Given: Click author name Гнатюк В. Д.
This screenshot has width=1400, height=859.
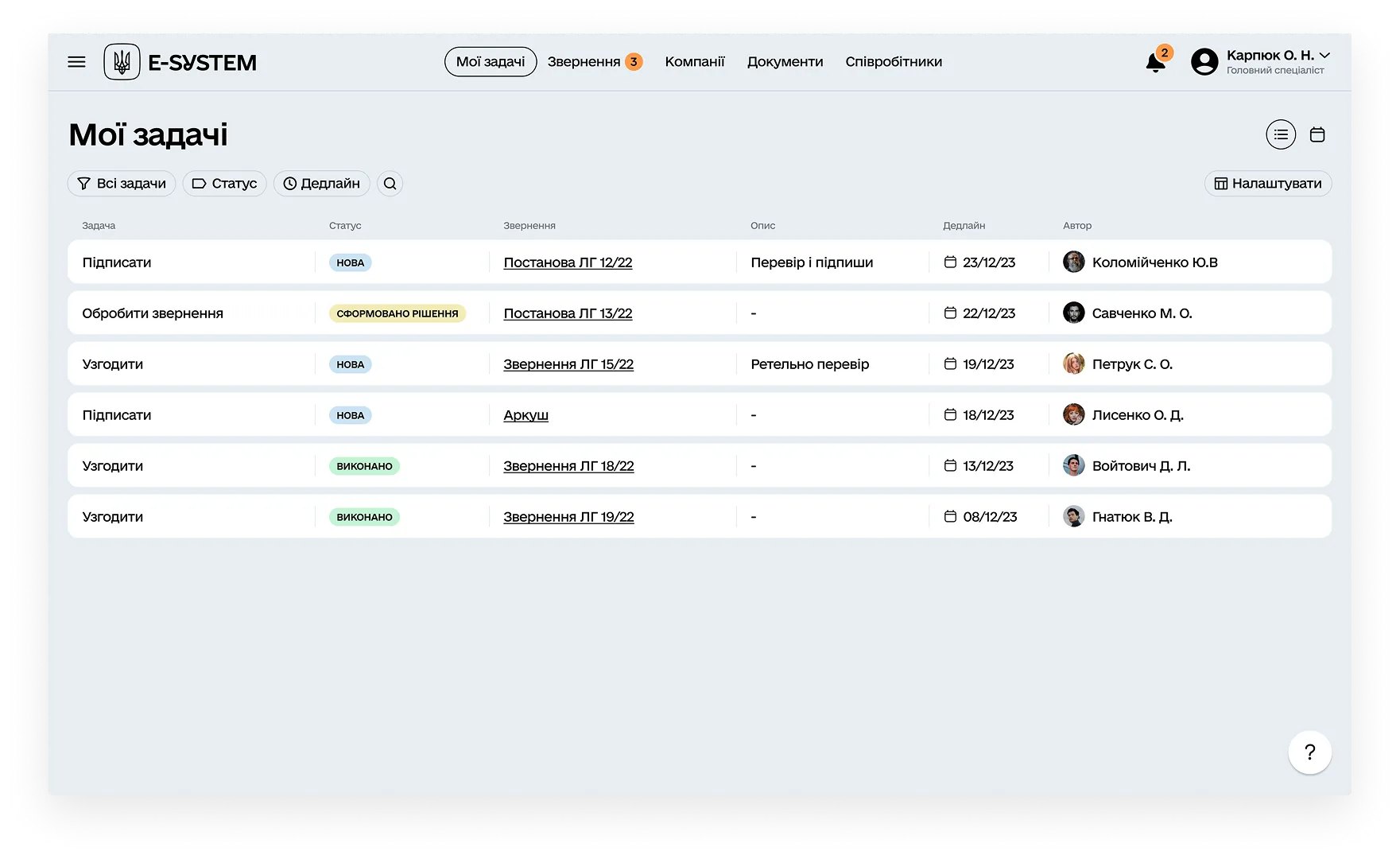Looking at the screenshot, I should (1132, 517).
